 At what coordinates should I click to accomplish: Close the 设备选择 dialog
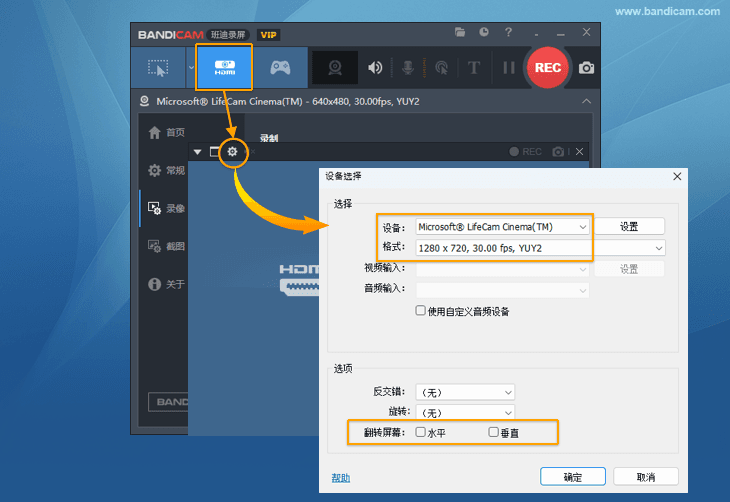pyautogui.click(x=677, y=176)
